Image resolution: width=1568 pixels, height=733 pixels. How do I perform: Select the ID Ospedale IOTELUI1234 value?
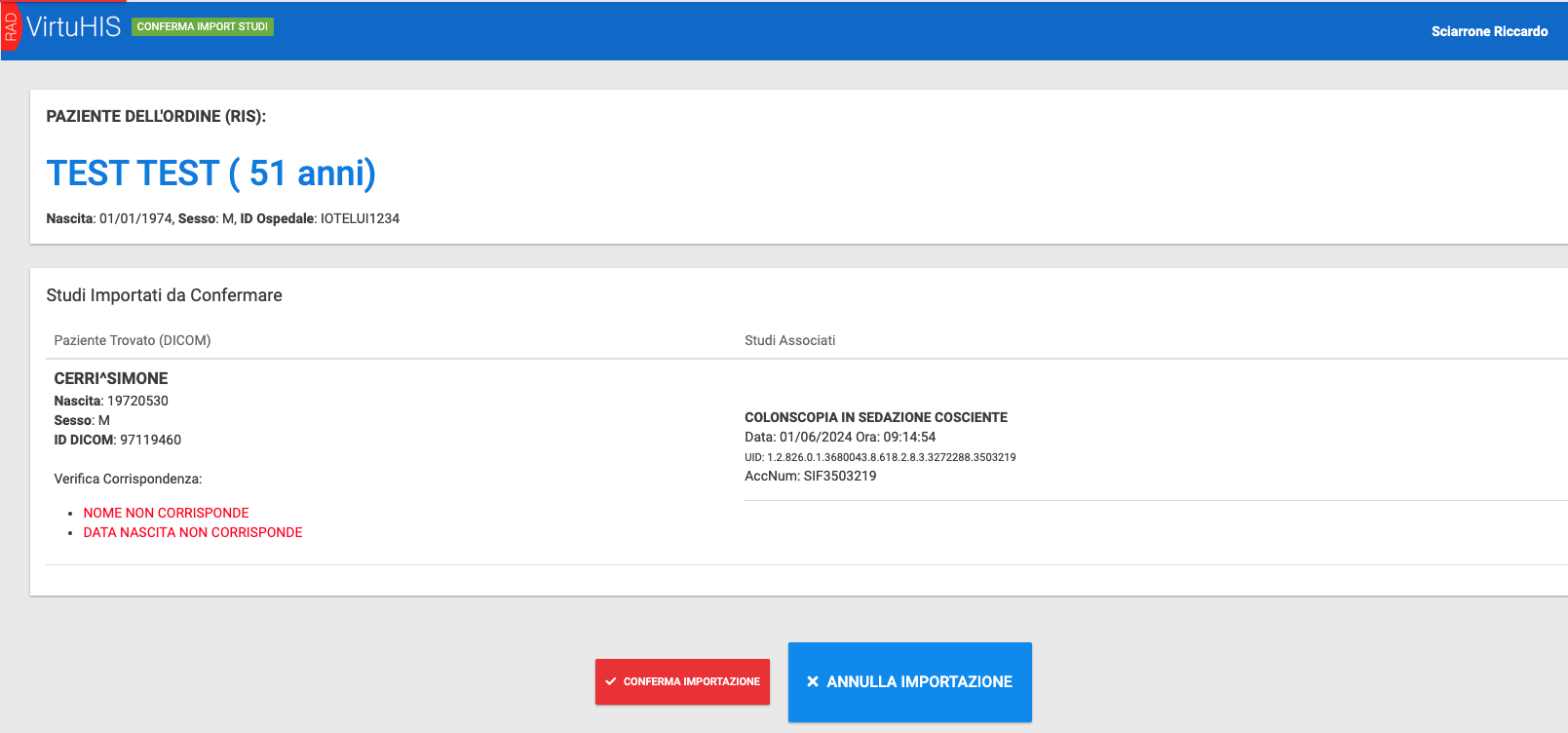360,218
